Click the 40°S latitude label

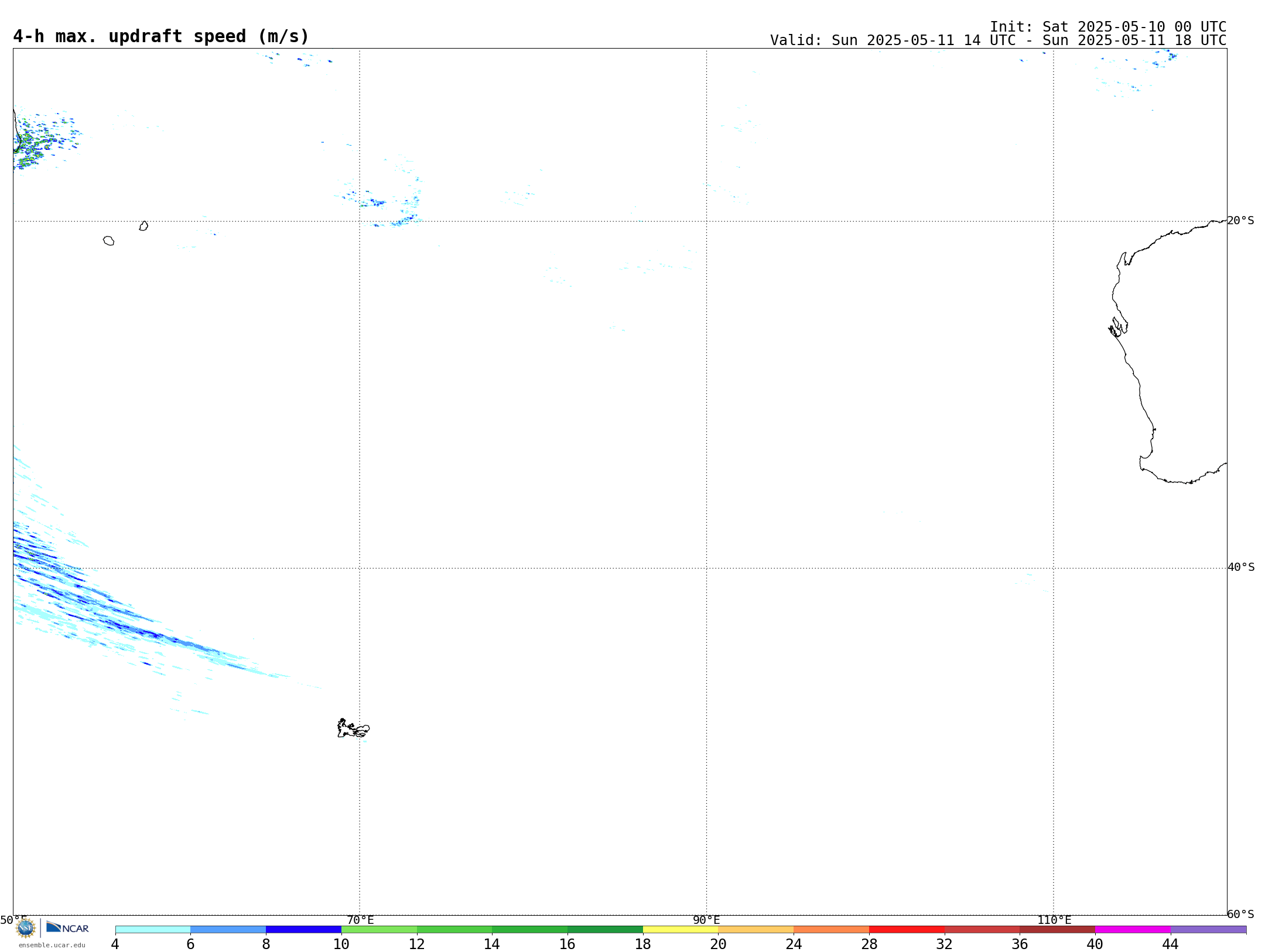coord(1241,567)
